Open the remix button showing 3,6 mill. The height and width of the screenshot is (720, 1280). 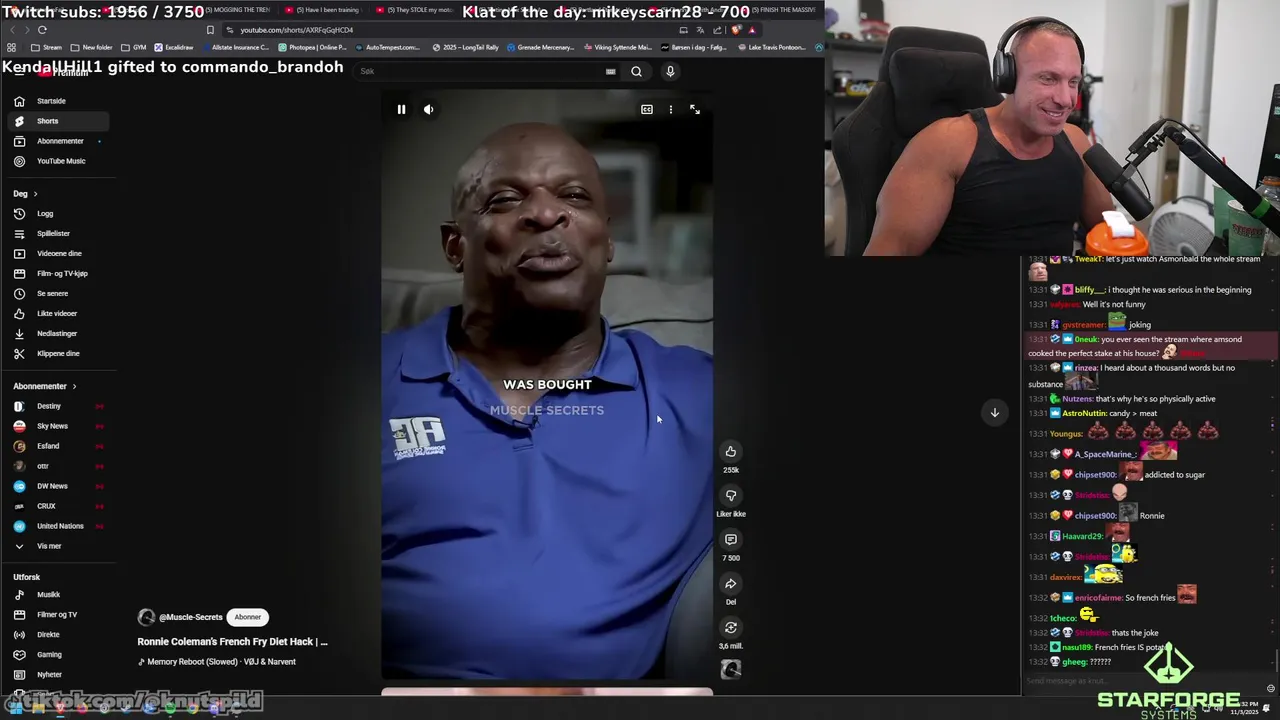pyautogui.click(x=731, y=628)
